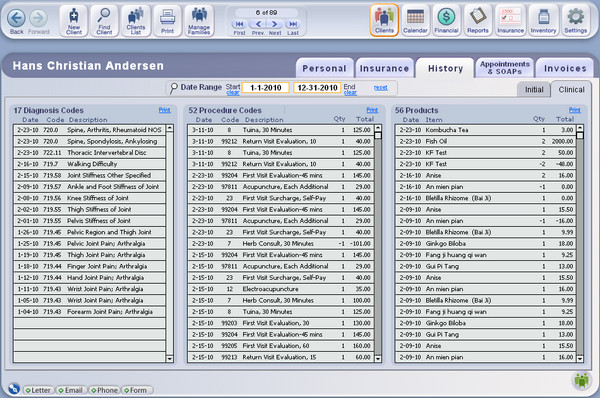Select the 7 Herb Consult row dated 2-23-10
The height and width of the screenshot is (398, 600).
pyautogui.click(x=281, y=243)
